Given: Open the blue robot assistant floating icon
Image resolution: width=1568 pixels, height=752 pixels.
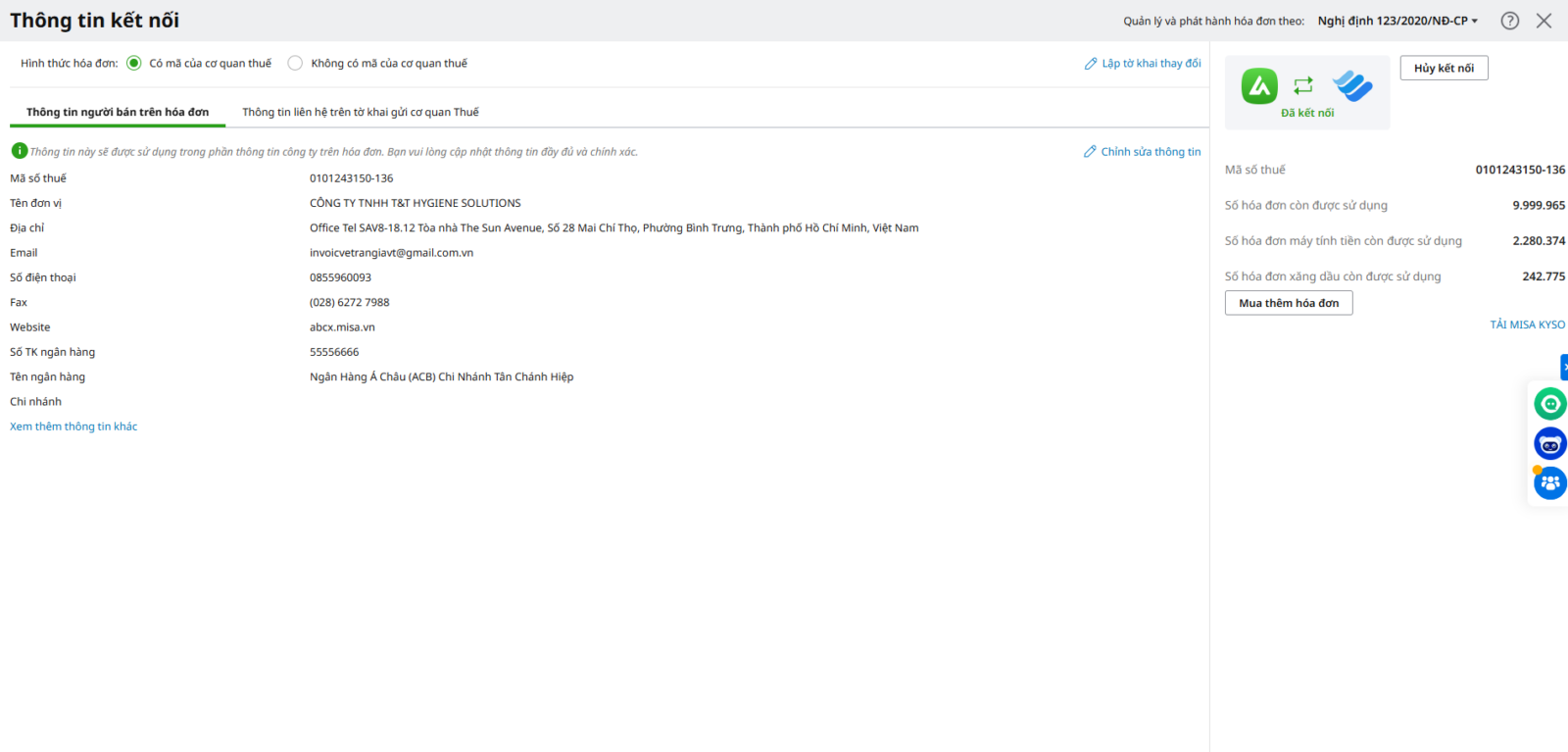Looking at the screenshot, I should pos(1549,444).
